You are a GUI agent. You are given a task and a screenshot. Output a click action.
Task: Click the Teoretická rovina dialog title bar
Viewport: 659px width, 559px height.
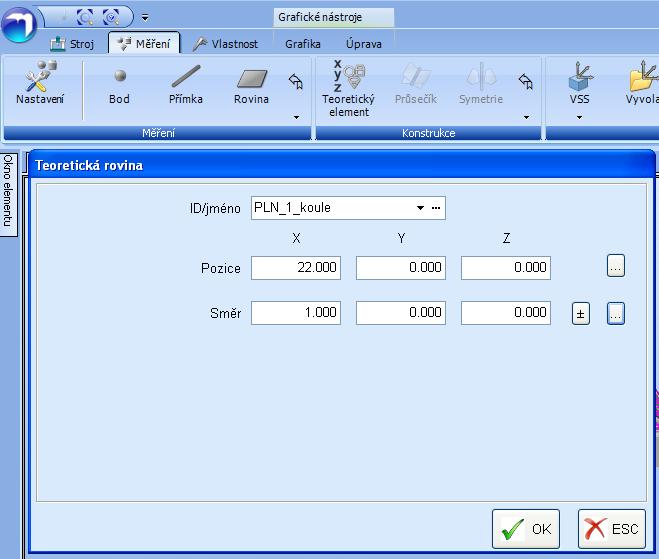341,165
